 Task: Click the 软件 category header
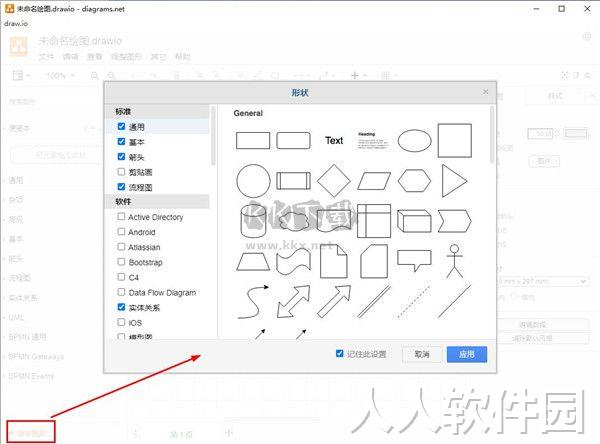click(157, 201)
